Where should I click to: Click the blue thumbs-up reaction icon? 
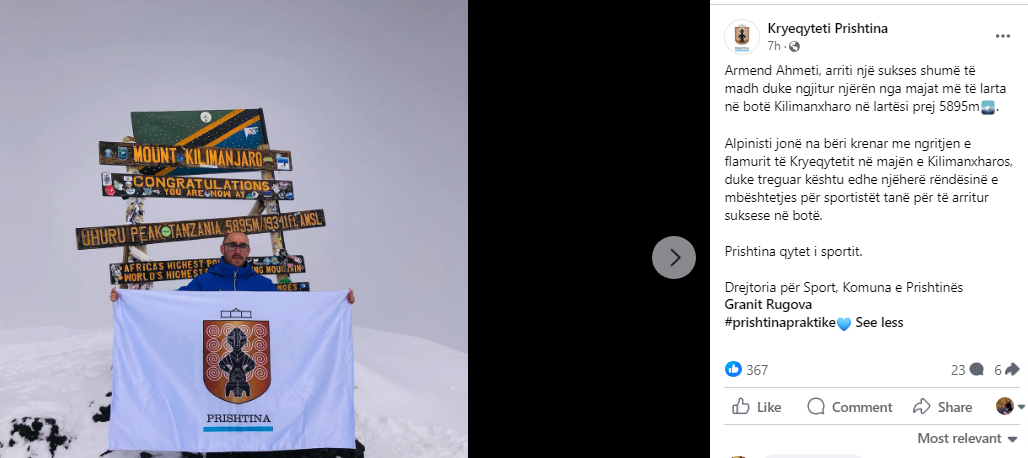[733, 370]
